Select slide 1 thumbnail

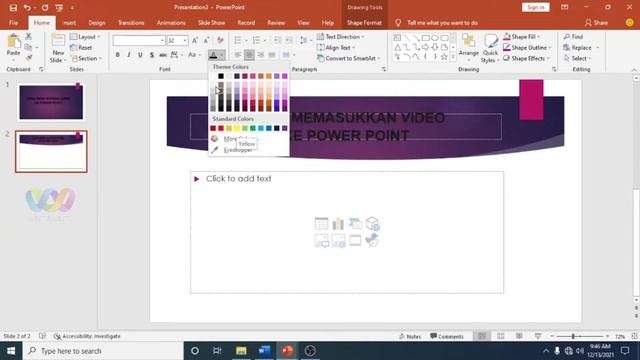coord(51,102)
